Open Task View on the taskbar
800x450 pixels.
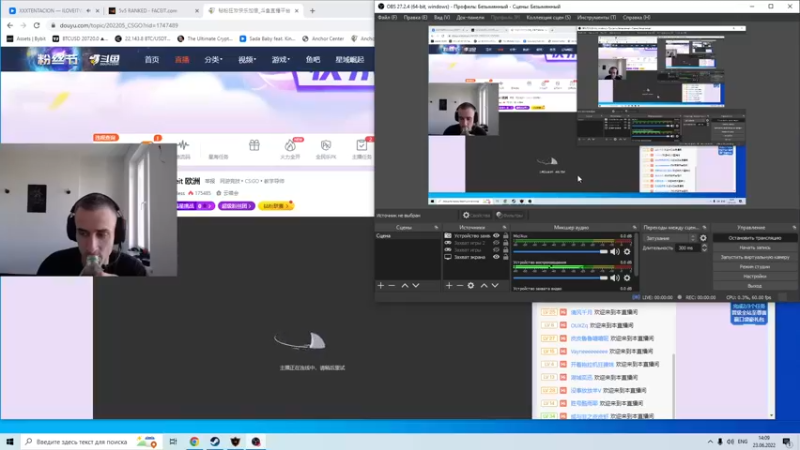tap(173, 442)
